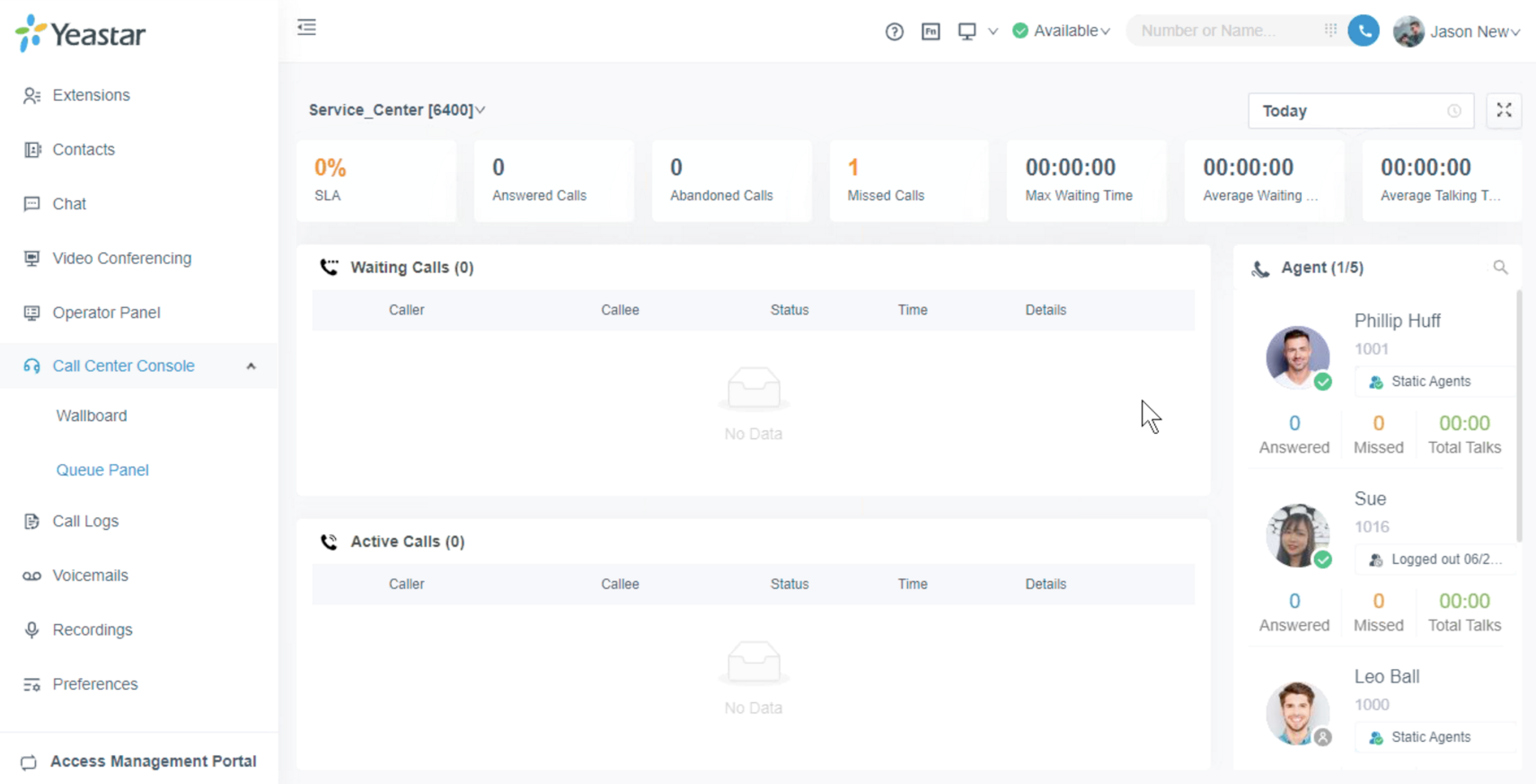Open the dialpad grid icon
Image resolution: width=1536 pixels, height=784 pixels.
[1330, 30]
